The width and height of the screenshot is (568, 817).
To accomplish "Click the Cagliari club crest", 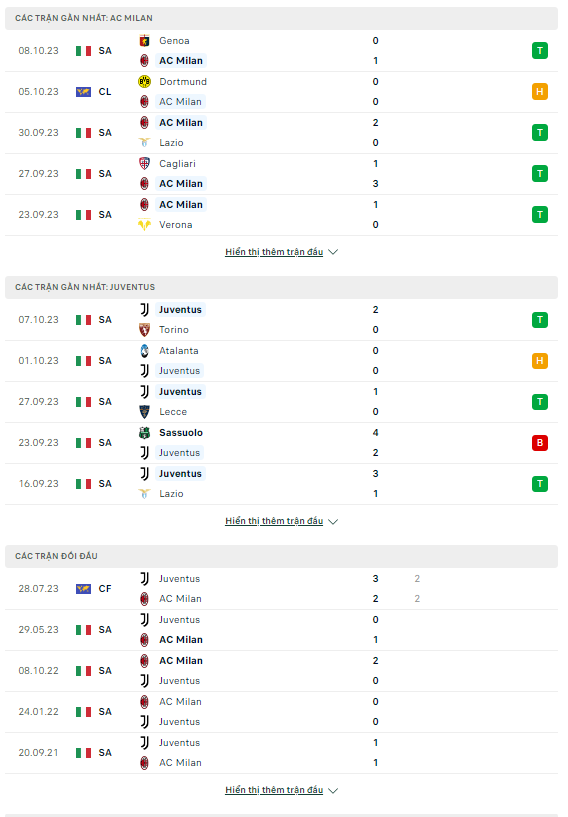I will click(144, 164).
